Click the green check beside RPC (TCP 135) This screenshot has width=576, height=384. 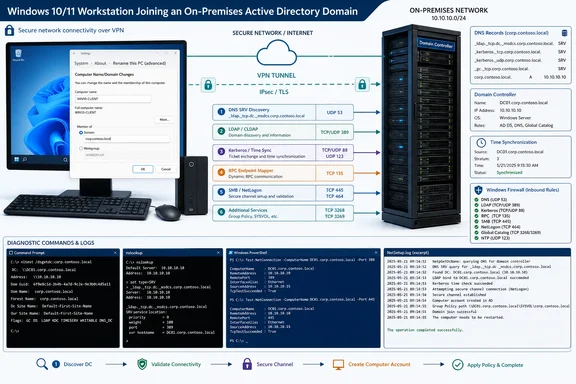click(476, 216)
